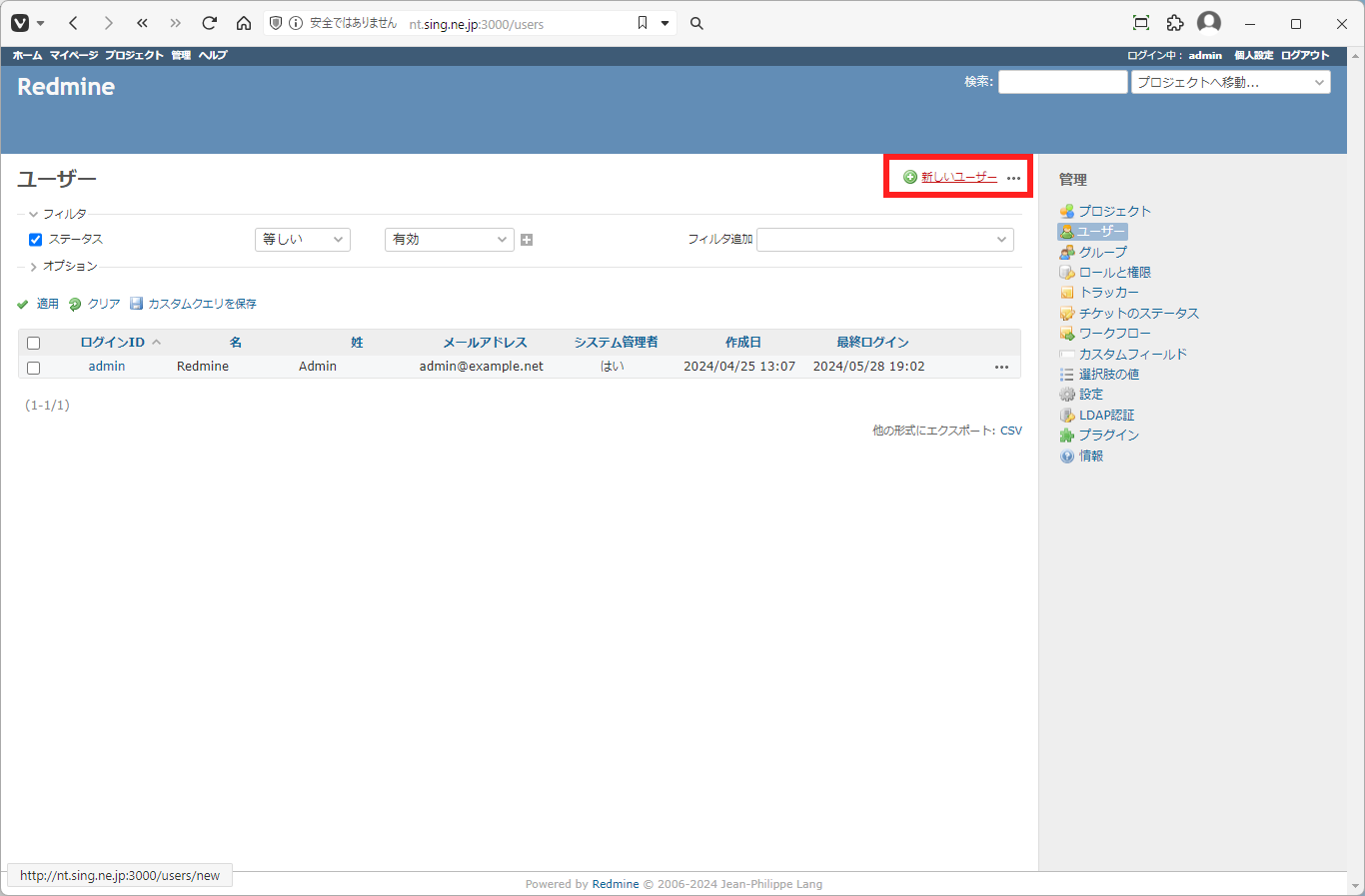Sort by ログインID column header

click(x=112, y=342)
